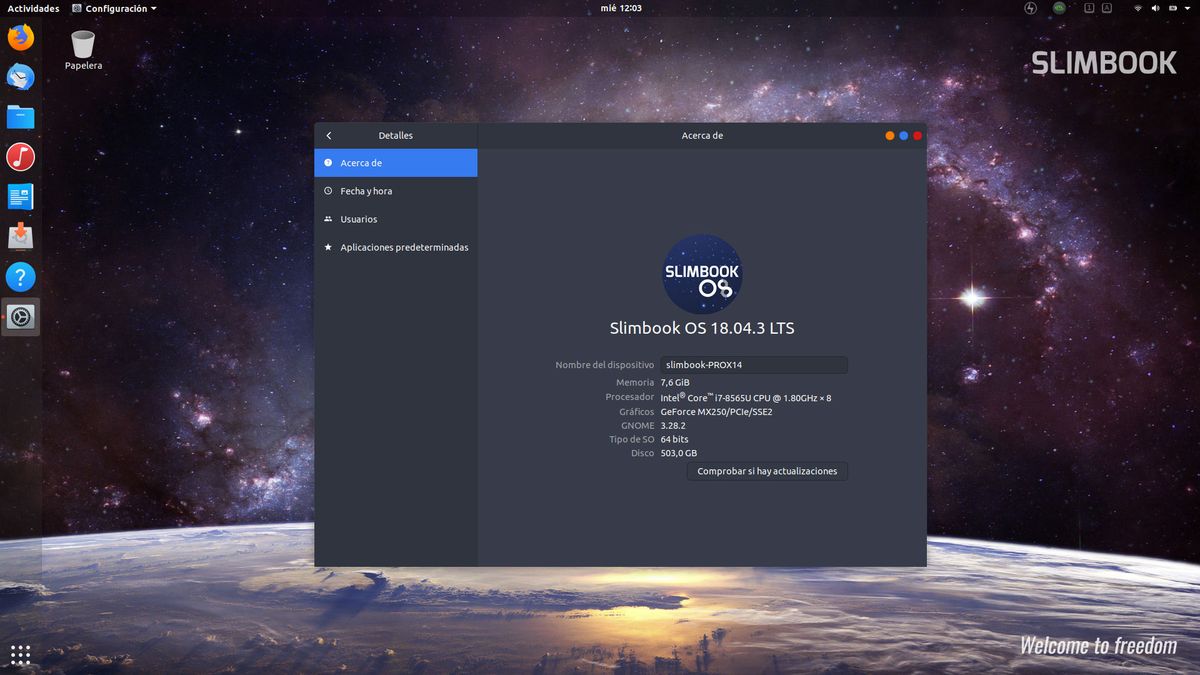Click the green NVIDIA tray indicator
The image size is (1200, 675).
[1059, 8]
